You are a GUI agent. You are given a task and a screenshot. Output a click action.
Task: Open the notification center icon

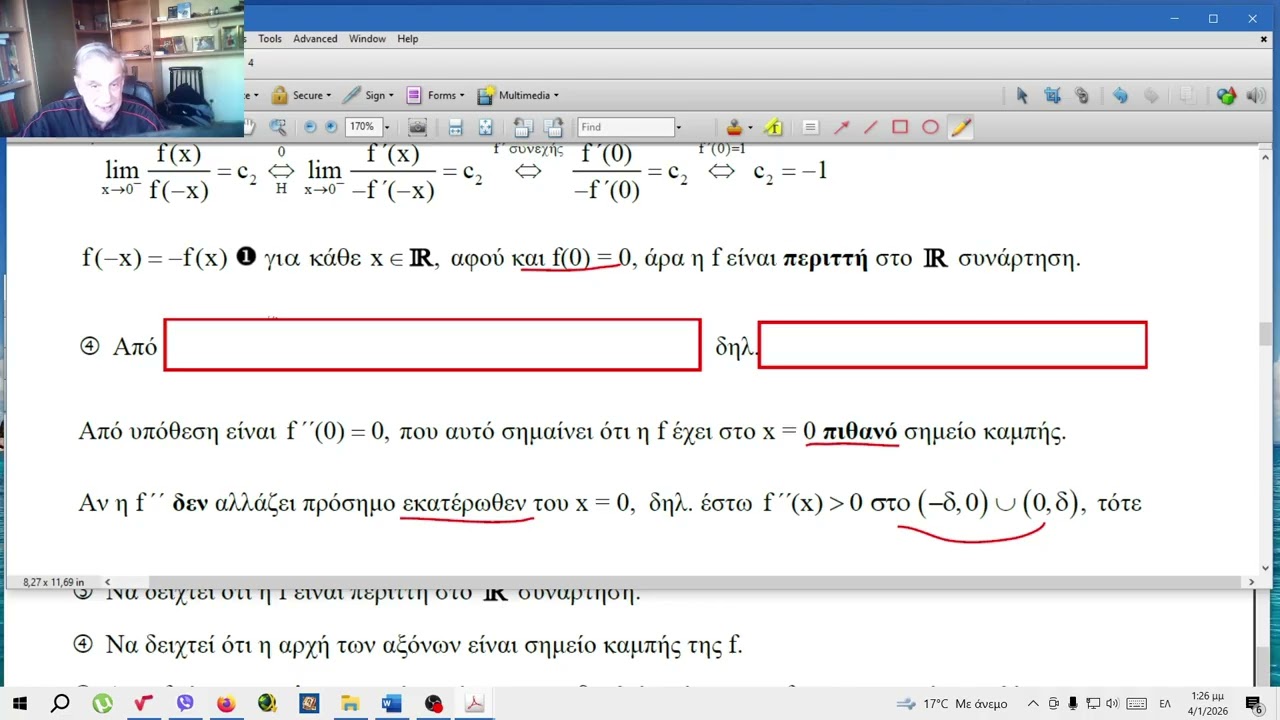coord(1254,704)
